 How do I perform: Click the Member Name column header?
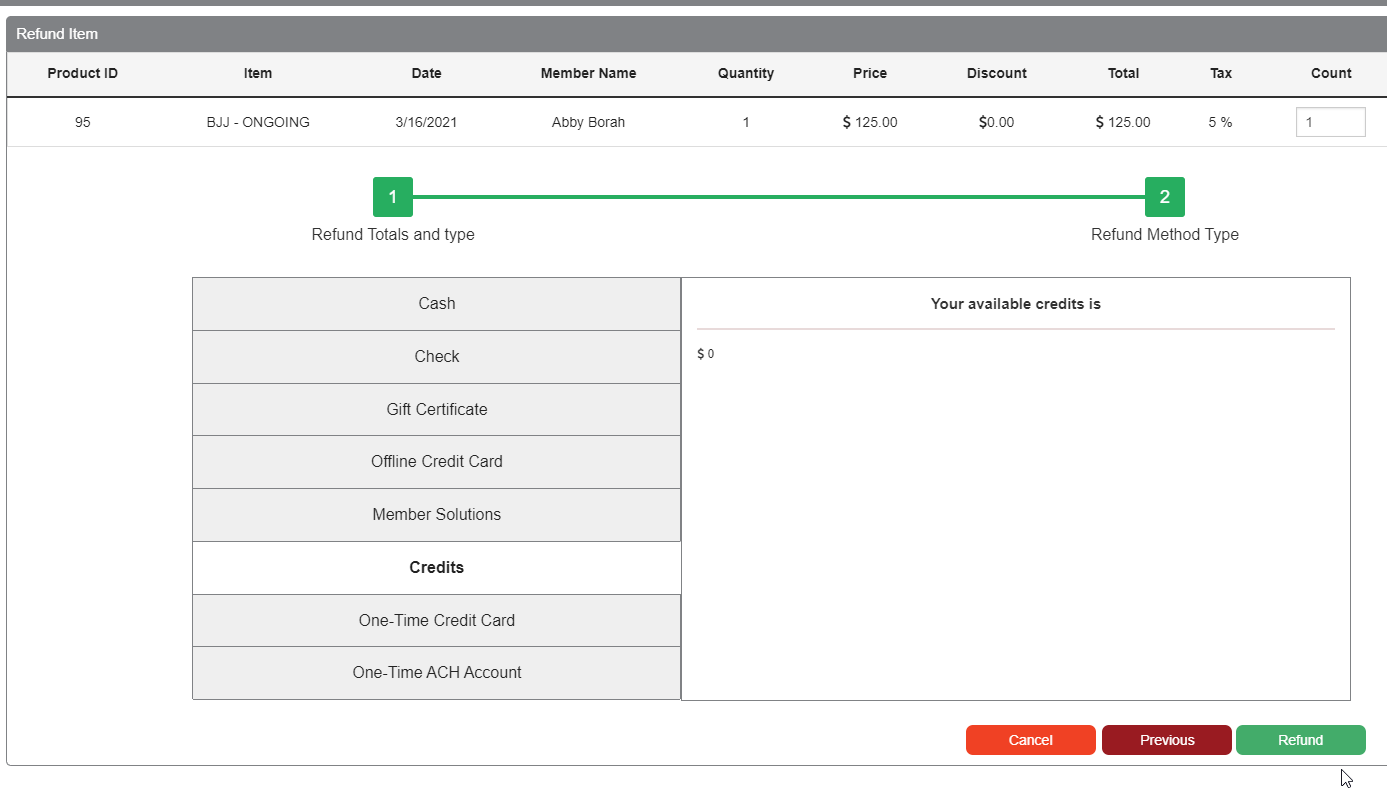tap(588, 73)
